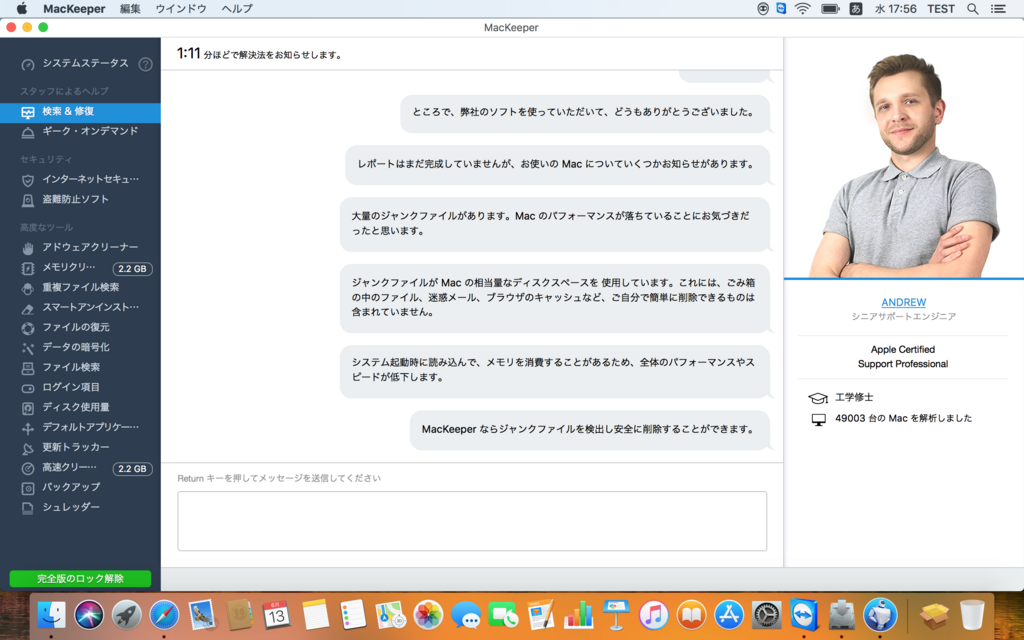Click Andrew's support engineer photo

pos(904,163)
